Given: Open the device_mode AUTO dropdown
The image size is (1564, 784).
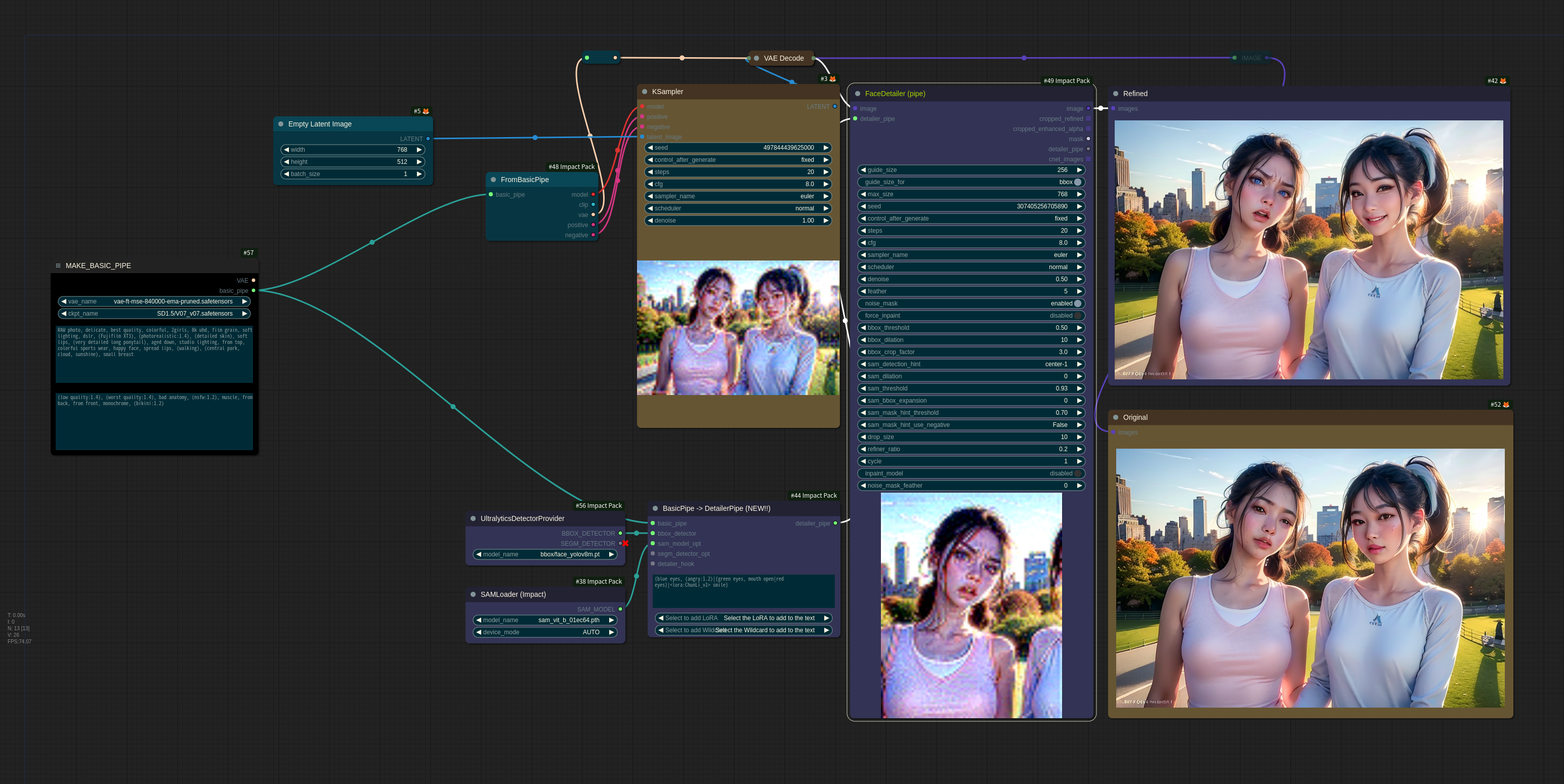Looking at the screenshot, I should pos(545,632).
